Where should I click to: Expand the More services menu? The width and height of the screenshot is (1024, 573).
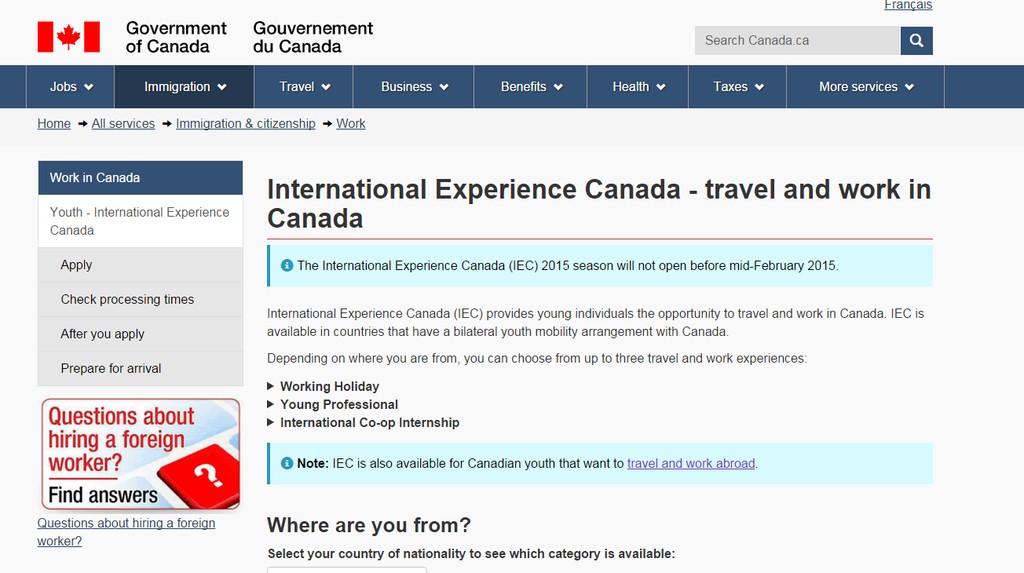coord(866,87)
